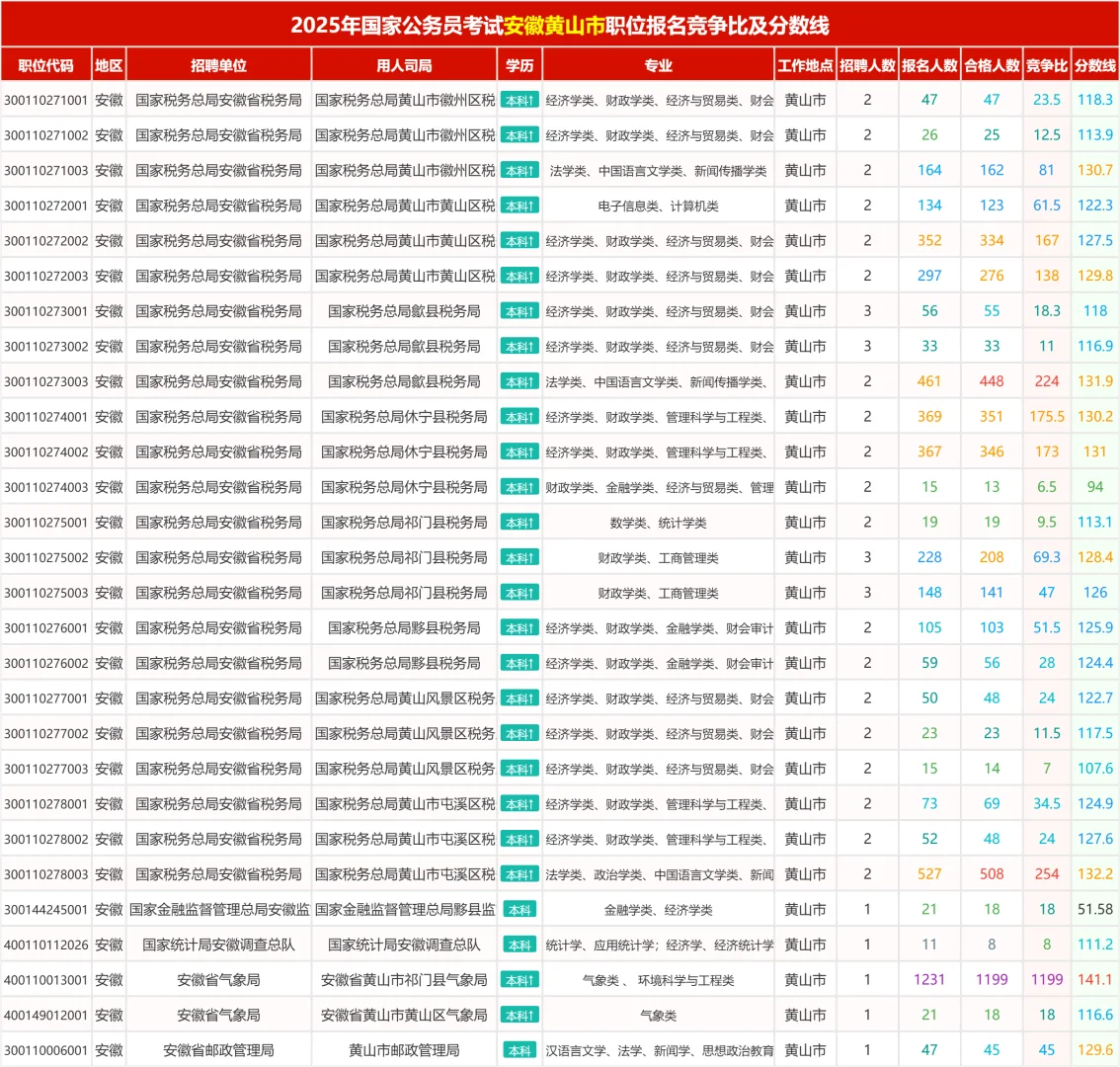Click the score line 131.9

tap(1095, 381)
